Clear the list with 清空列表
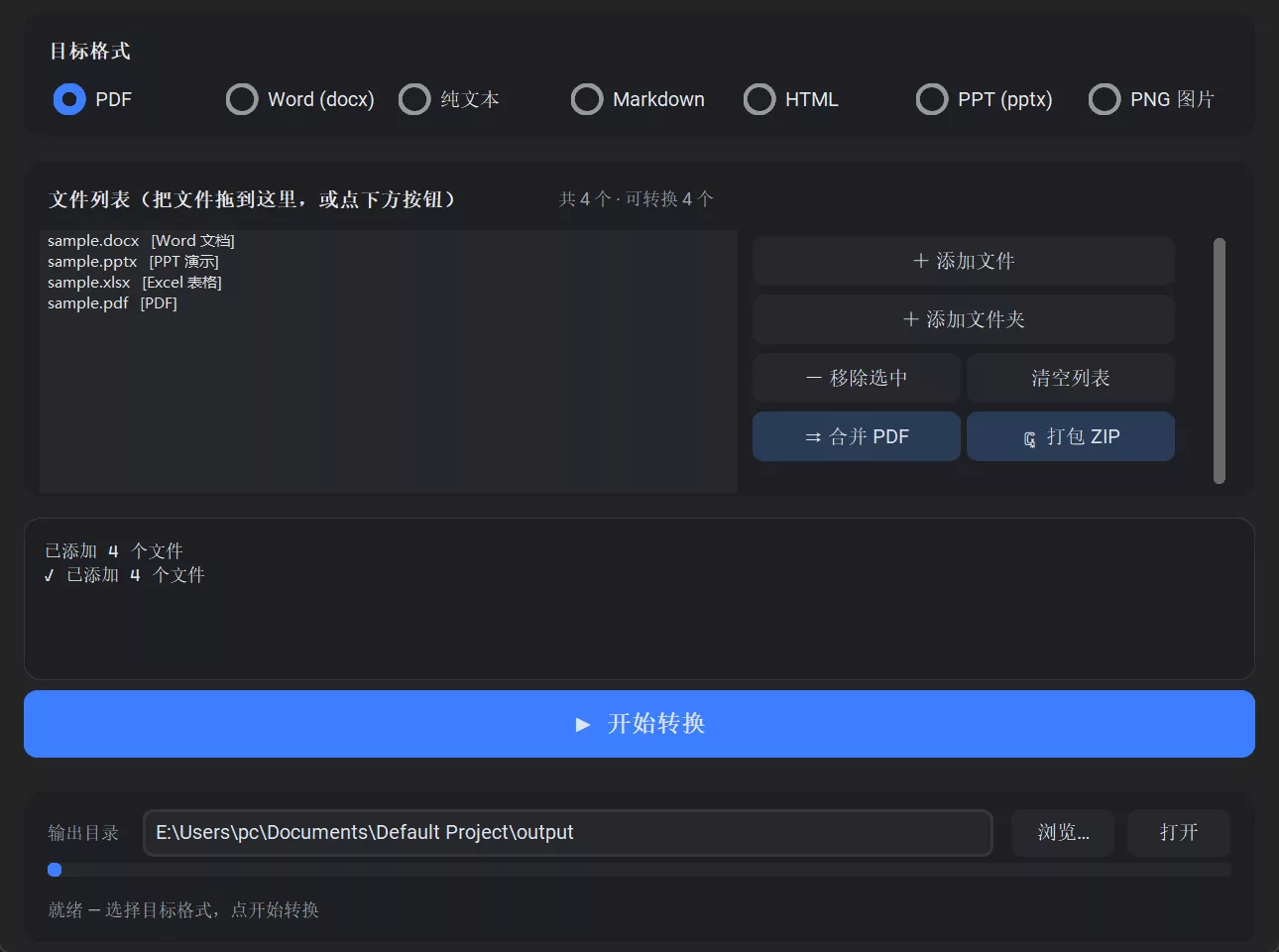This screenshot has height=952, width=1279. point(1071,378)
